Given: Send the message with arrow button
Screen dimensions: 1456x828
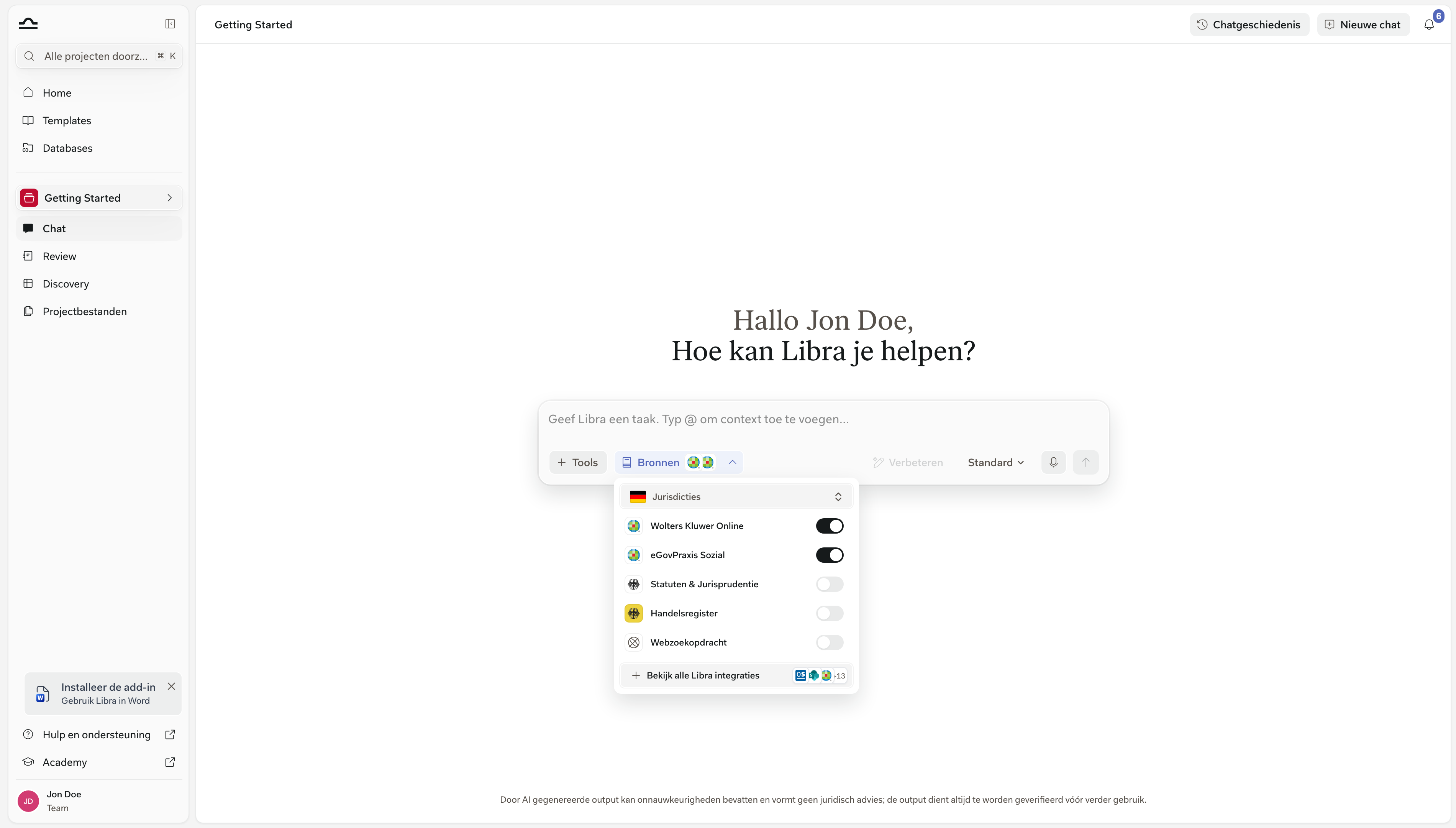Looking at the screenshot, I should point(1085,462).
